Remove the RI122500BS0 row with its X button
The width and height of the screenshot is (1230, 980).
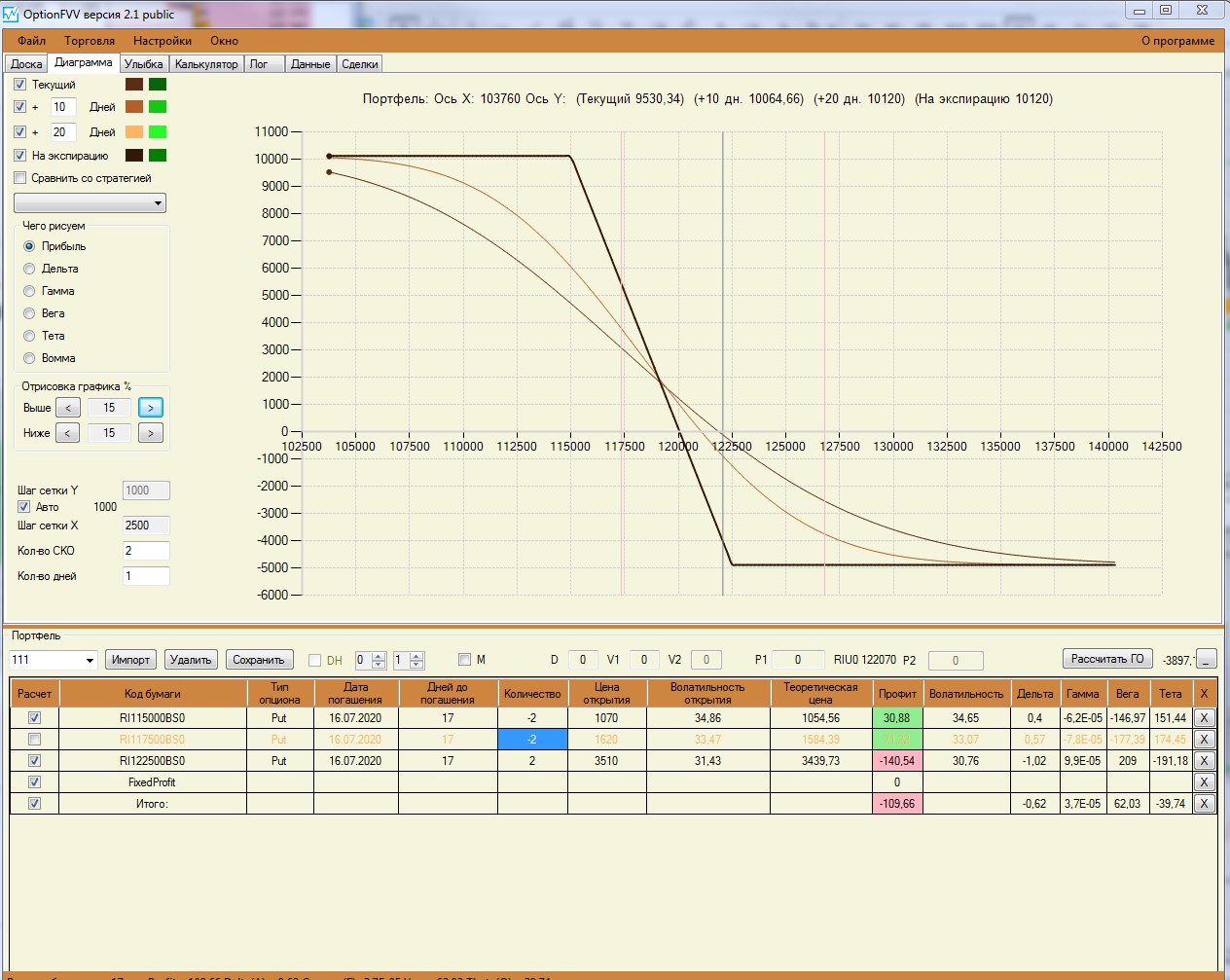pyautogui.click(x=1204, y=761)
